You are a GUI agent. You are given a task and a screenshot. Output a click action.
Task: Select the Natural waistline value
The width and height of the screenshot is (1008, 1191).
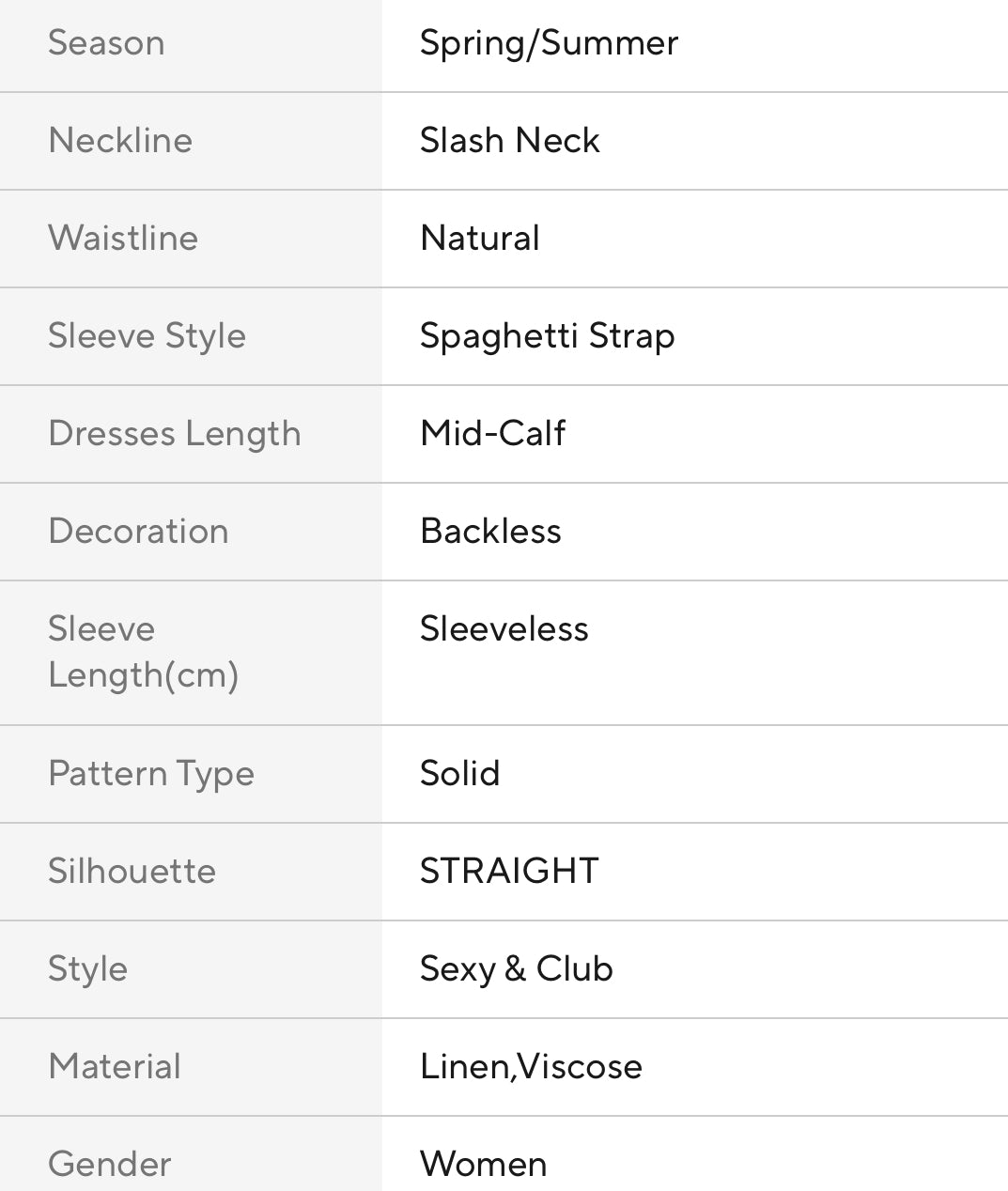479,239
